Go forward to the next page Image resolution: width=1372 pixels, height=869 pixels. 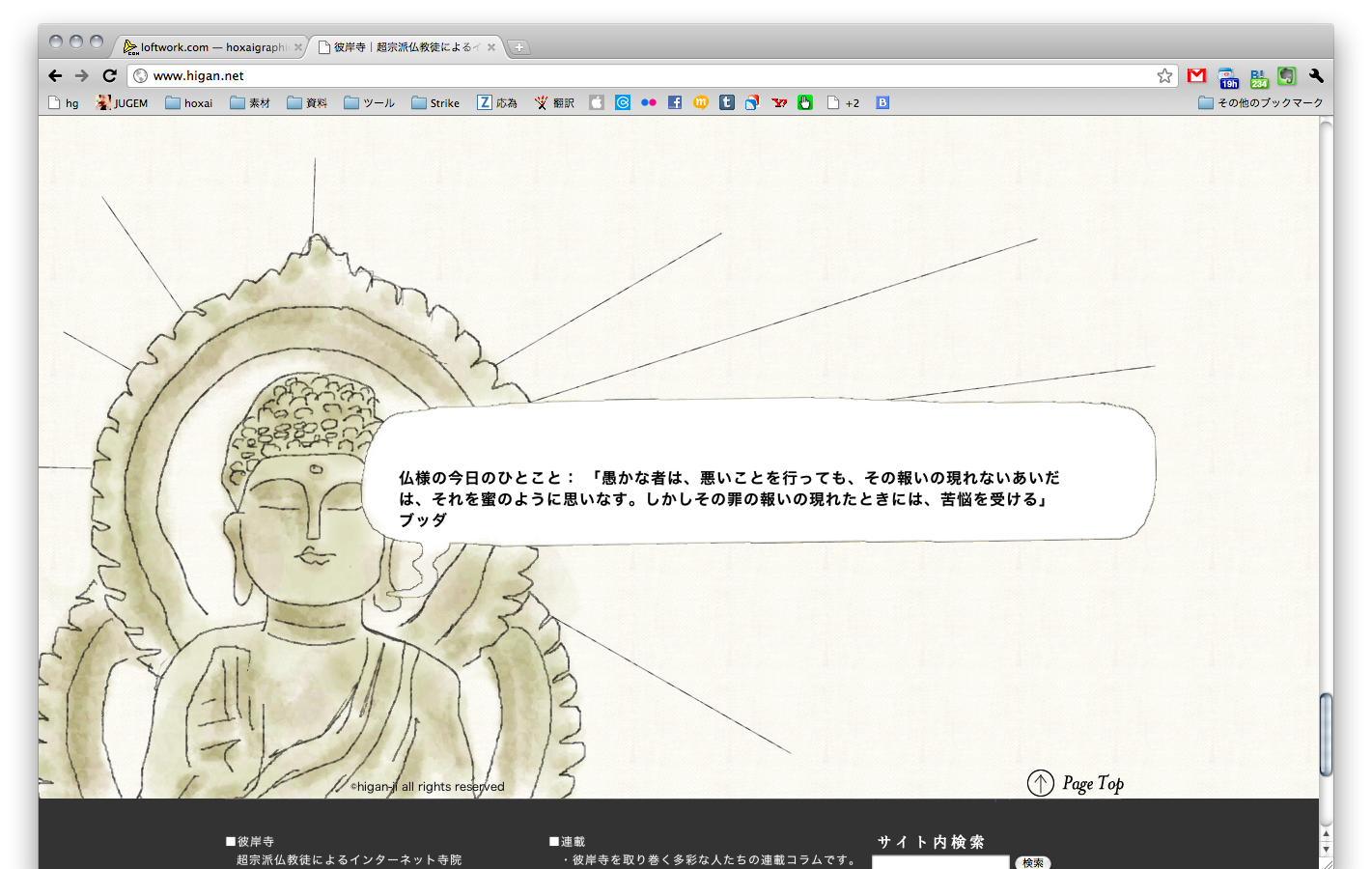82,75
